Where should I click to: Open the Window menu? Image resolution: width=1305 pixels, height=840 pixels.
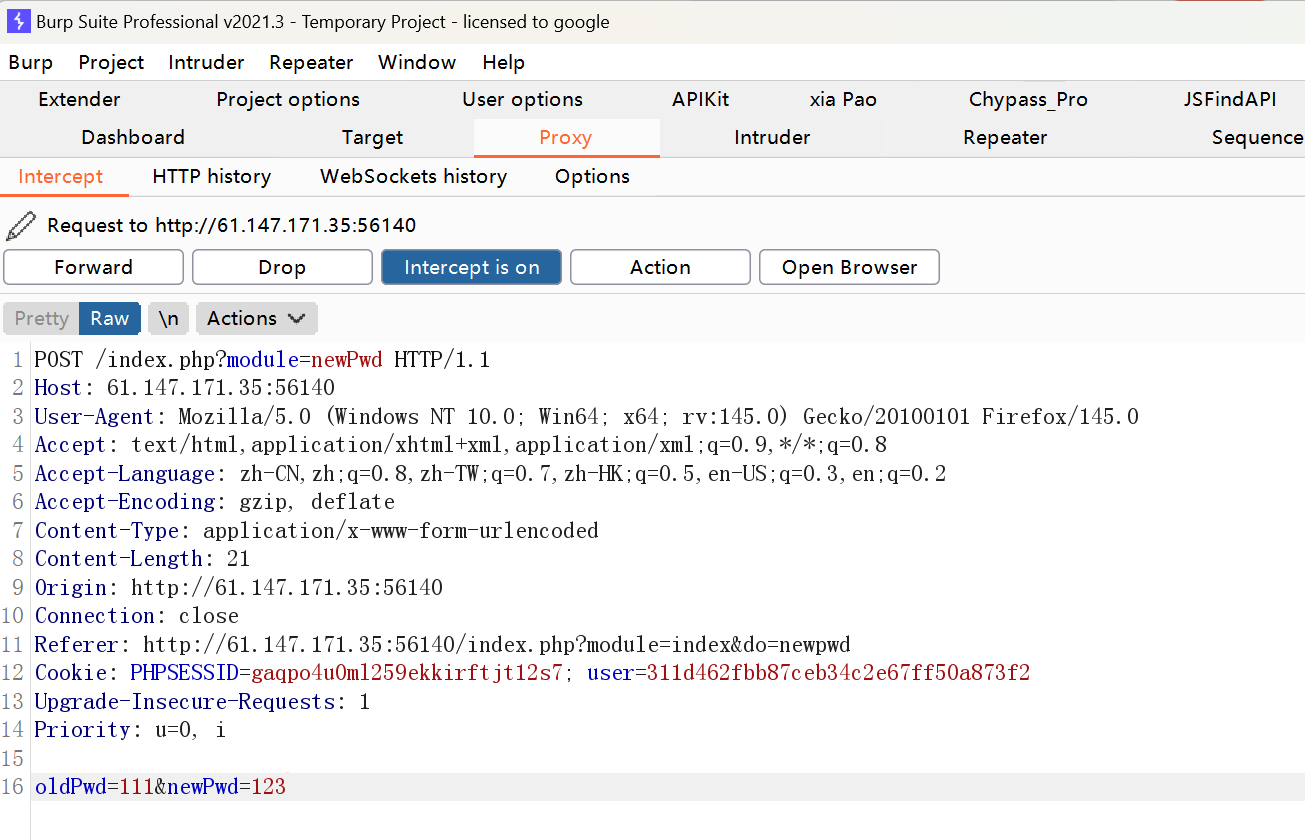pyautogui.click(x=417, y=62)
